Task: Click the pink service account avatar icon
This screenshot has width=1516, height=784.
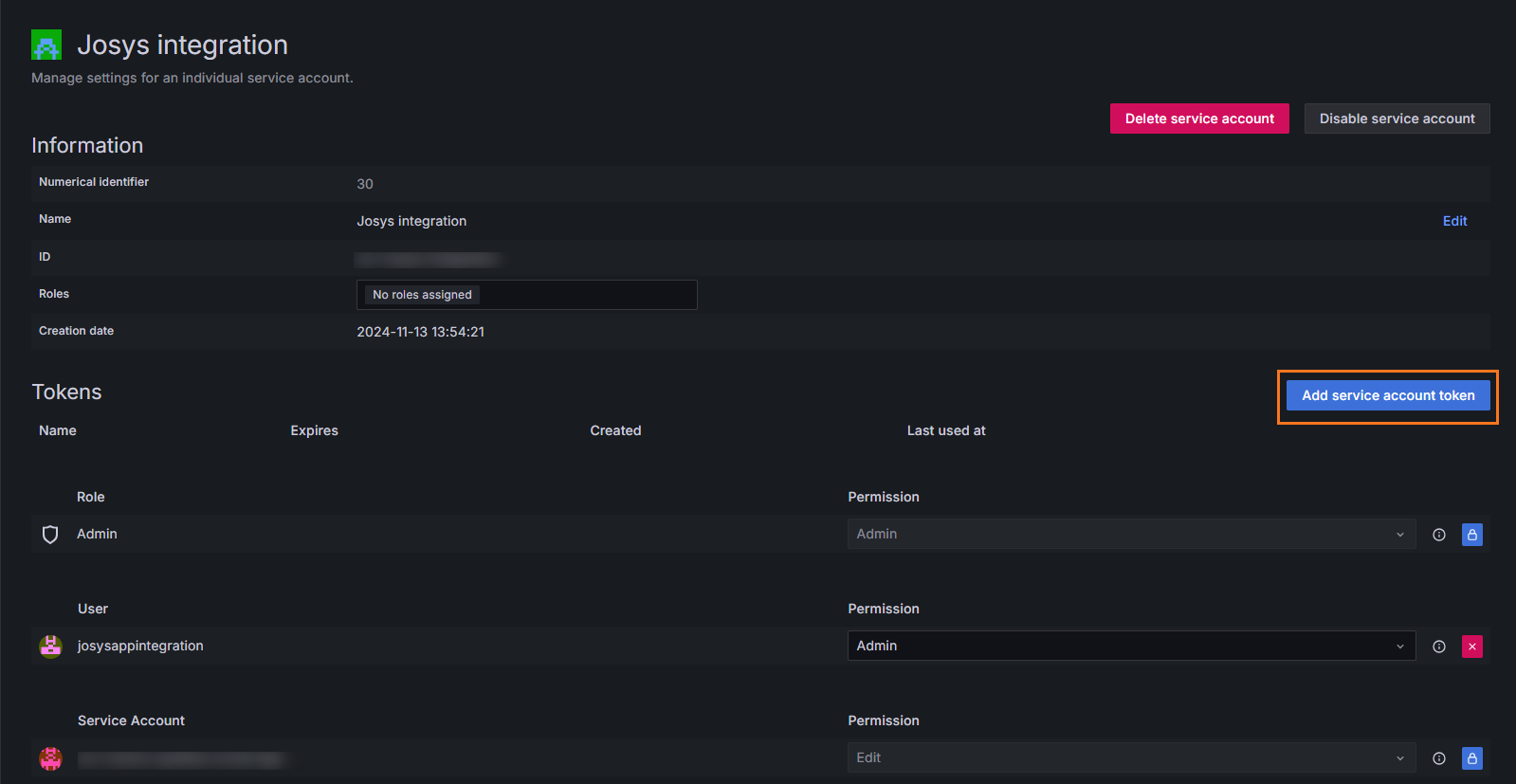Action: pyautogui.click(x=50, y=758)
